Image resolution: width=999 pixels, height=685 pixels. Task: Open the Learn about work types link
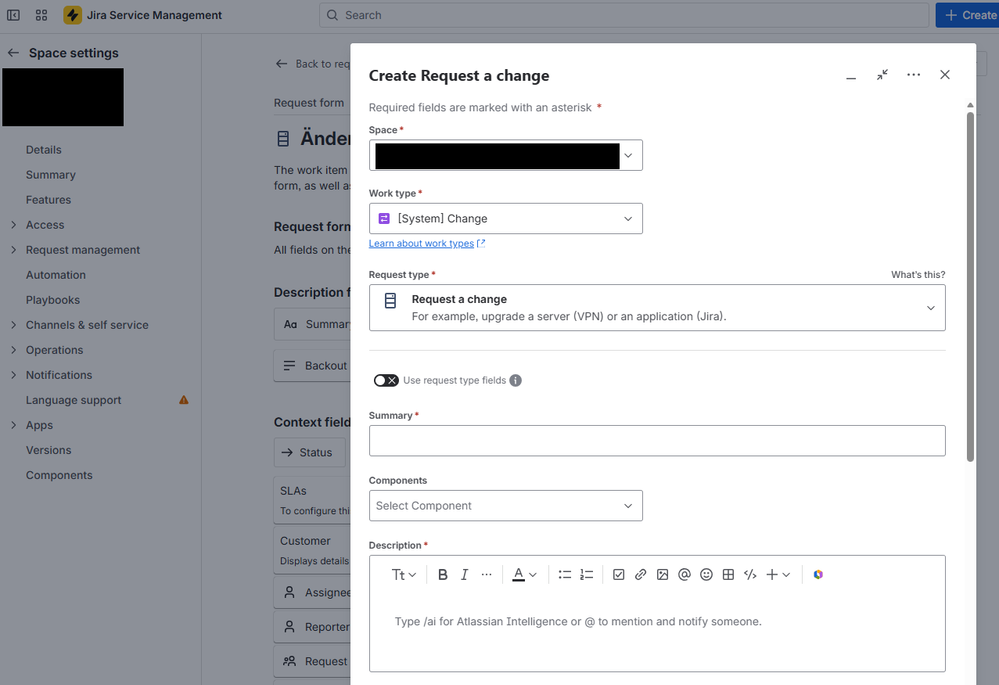(421, 243)
